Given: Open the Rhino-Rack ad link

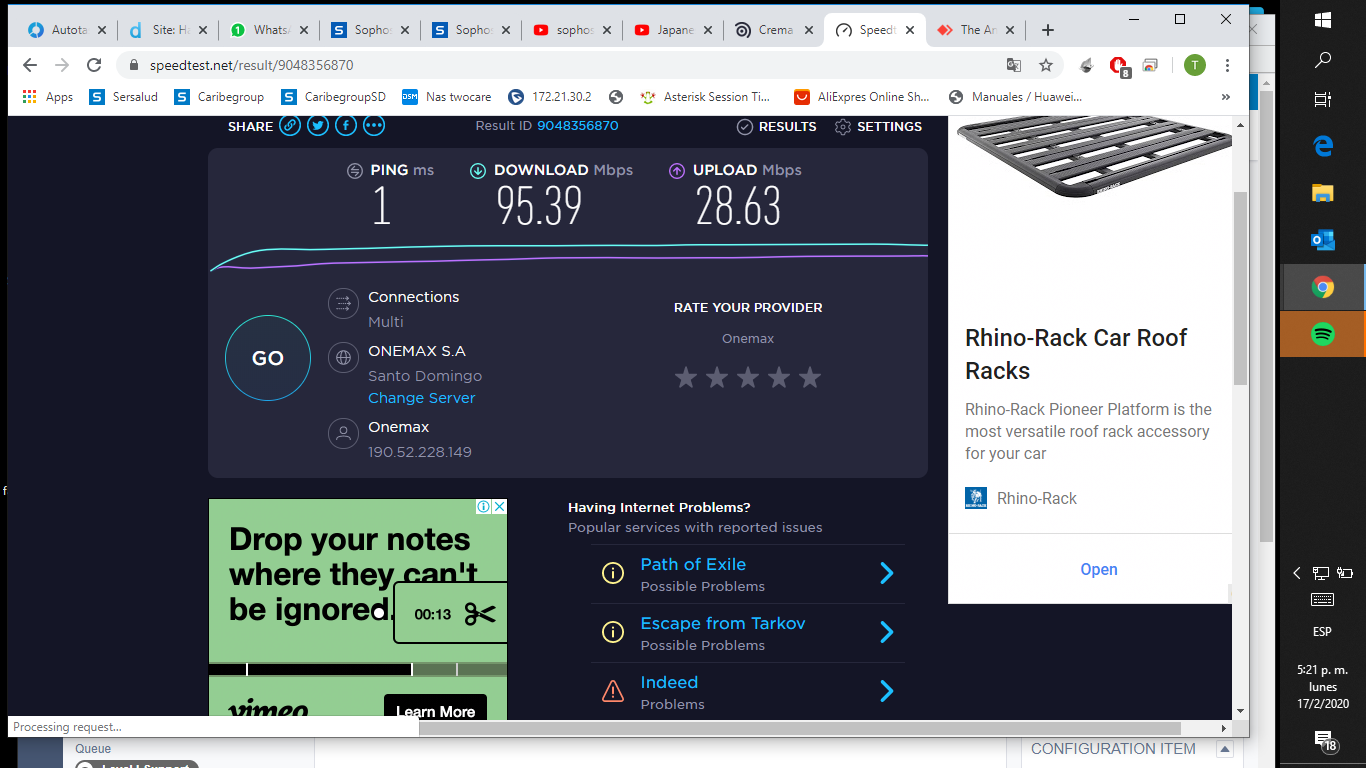Looking at the screenshot, I should tap(1098, 569).
